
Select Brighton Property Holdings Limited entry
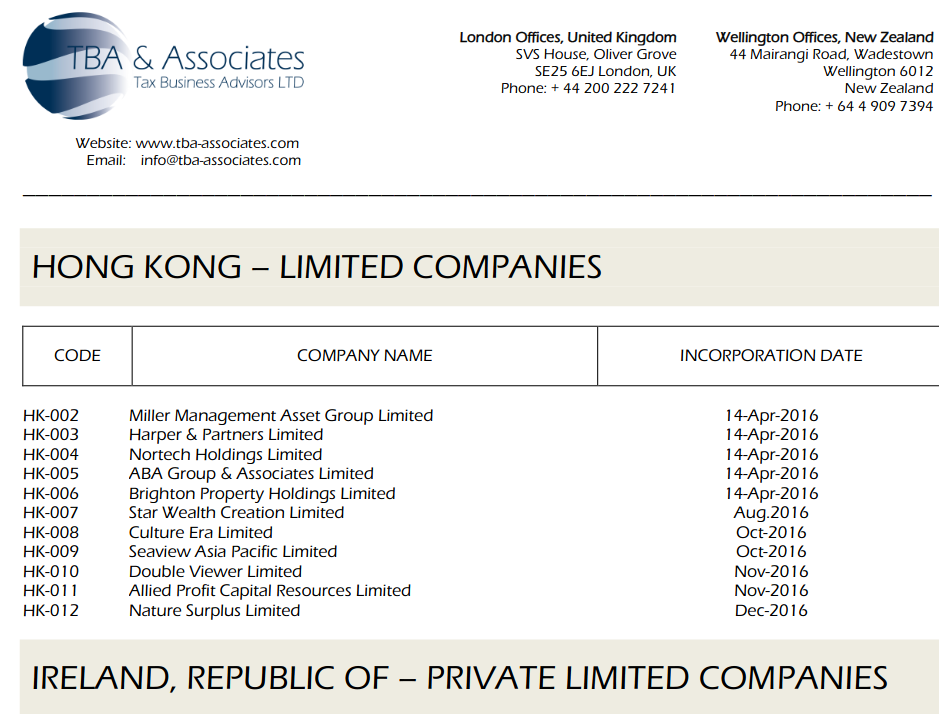(x=262, y=493)
